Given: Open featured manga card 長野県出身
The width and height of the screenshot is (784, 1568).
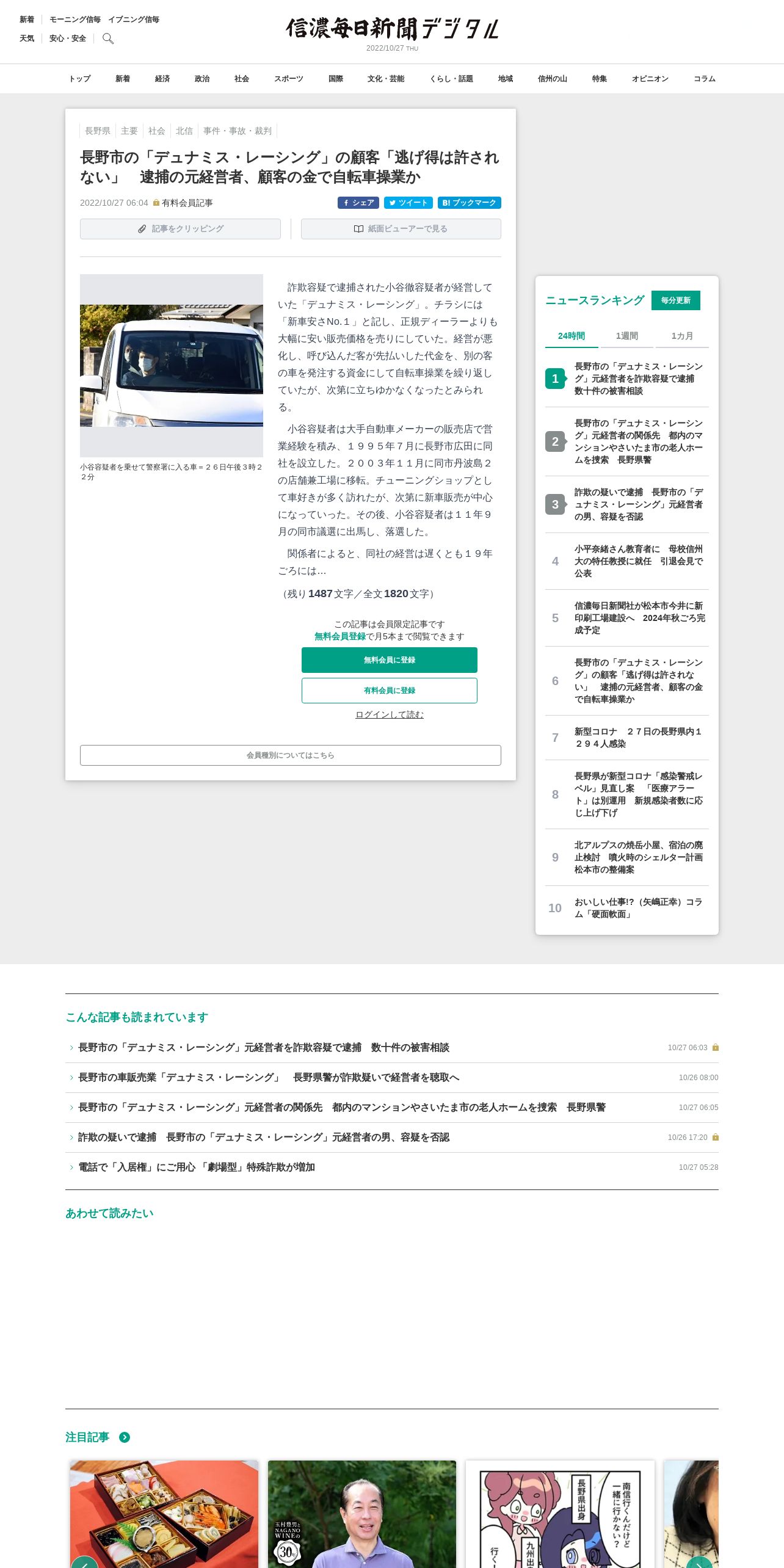Looking at the screenshot, I should coord(560,1514).
